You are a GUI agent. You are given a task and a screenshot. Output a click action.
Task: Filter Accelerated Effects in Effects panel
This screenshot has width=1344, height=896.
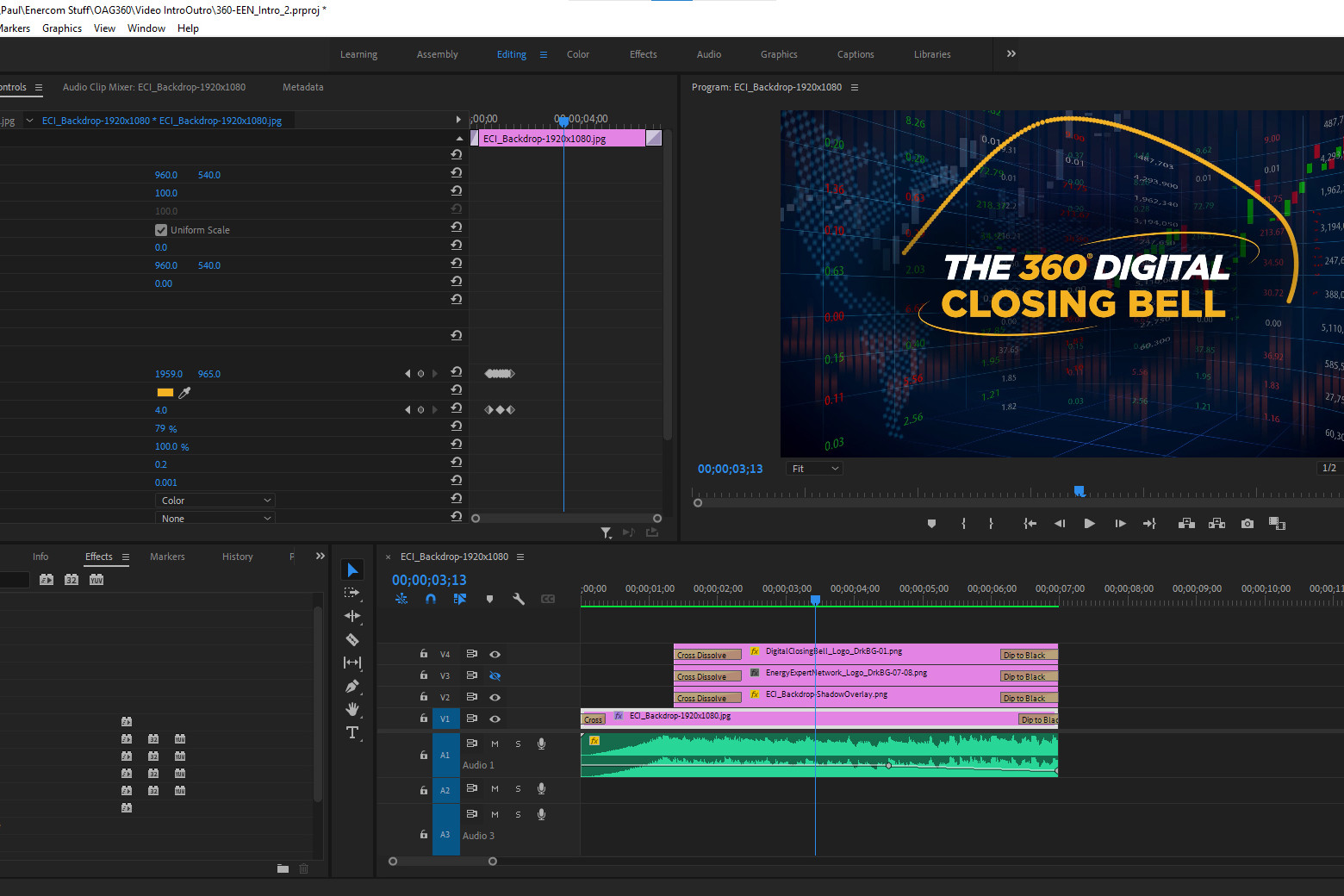[x=47, y=580]
